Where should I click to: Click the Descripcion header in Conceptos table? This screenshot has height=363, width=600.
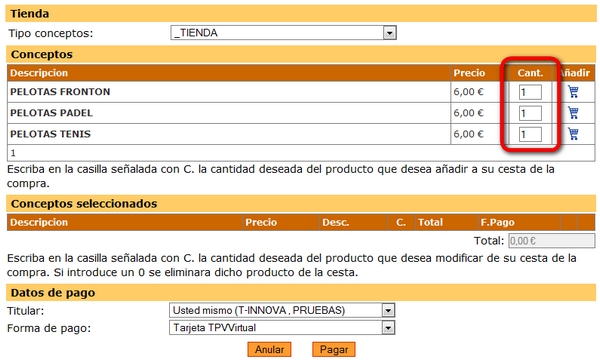(39, 73)
